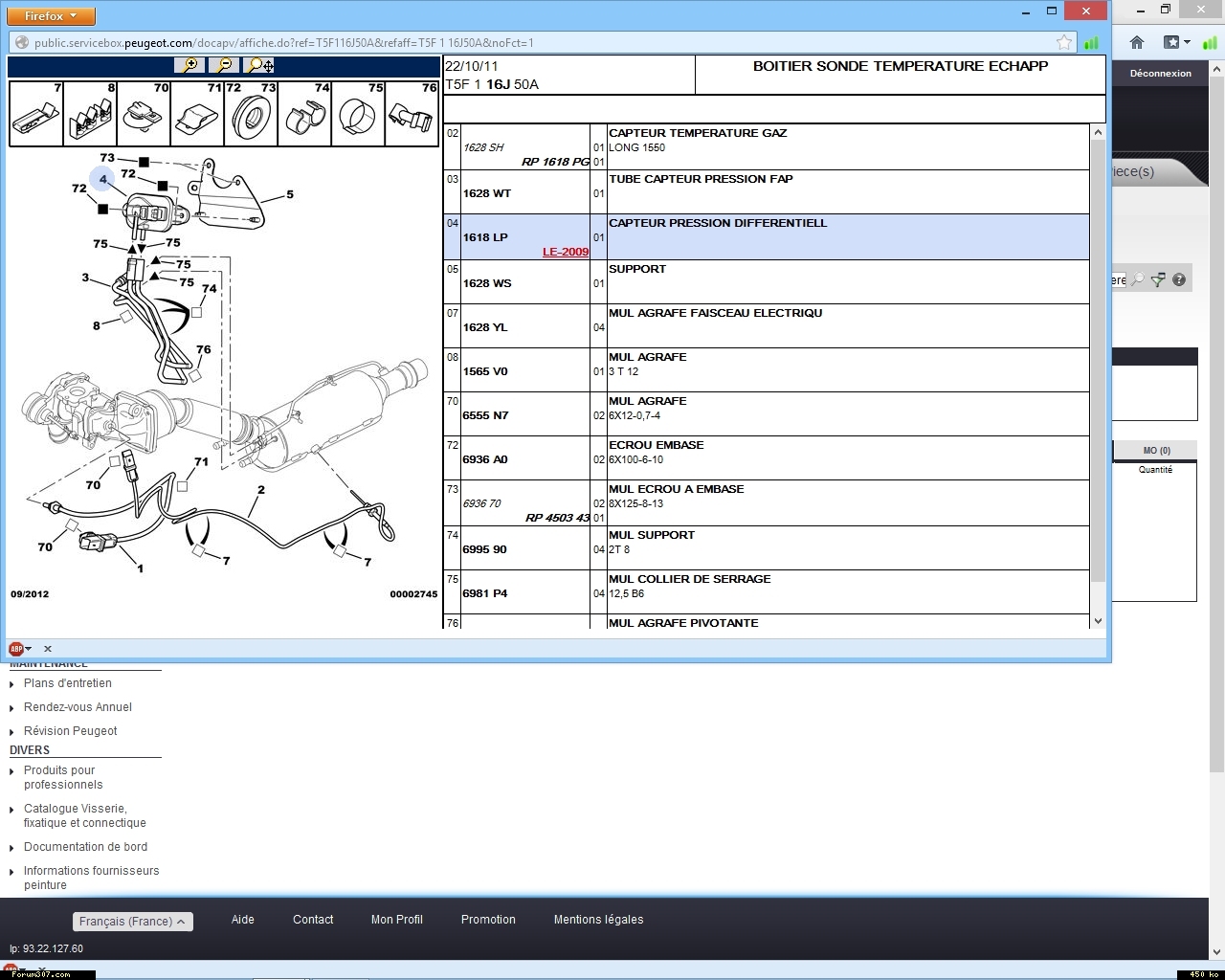
Task: Open the Firefox application menu
Action: tap(52, 16)
